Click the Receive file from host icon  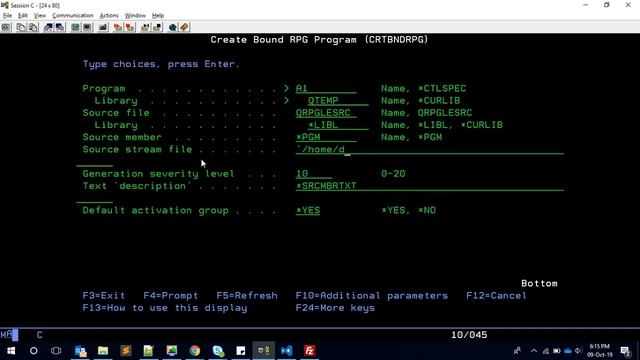click(60, 27)
